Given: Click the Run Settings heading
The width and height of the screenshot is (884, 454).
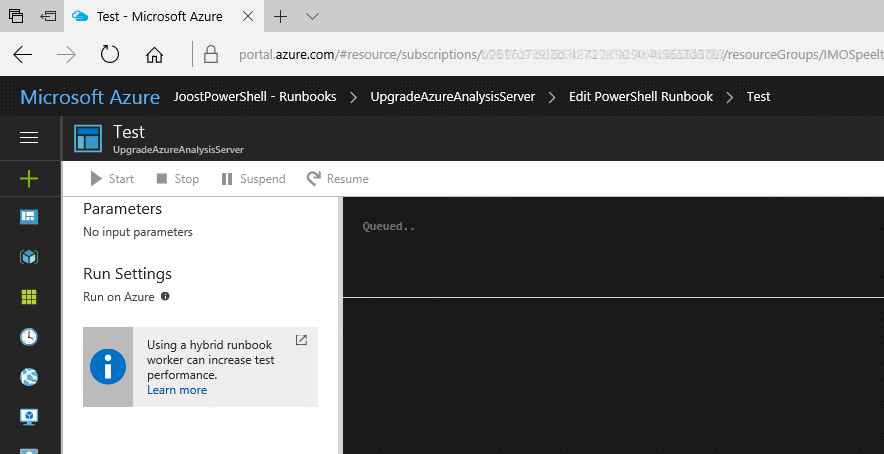Looking at the screenshot, I should click(127, 274).
